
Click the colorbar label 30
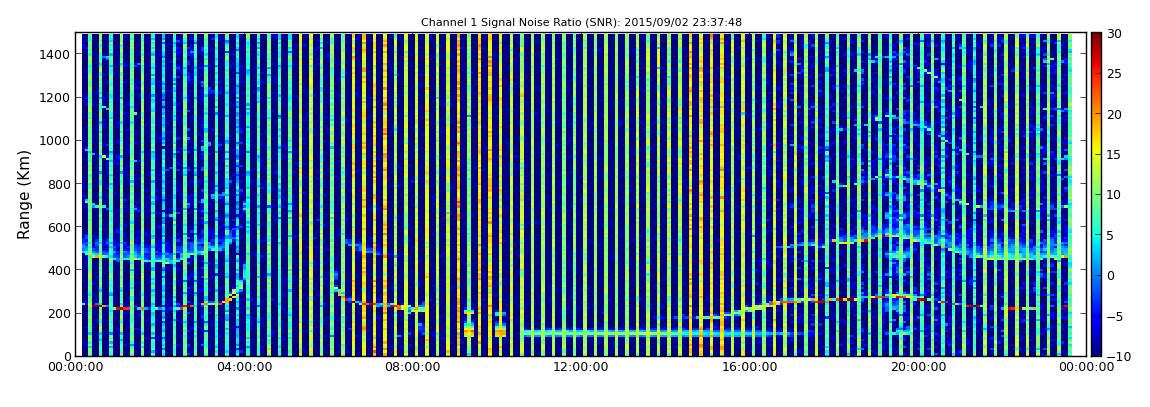click(x=1115, y=33)
